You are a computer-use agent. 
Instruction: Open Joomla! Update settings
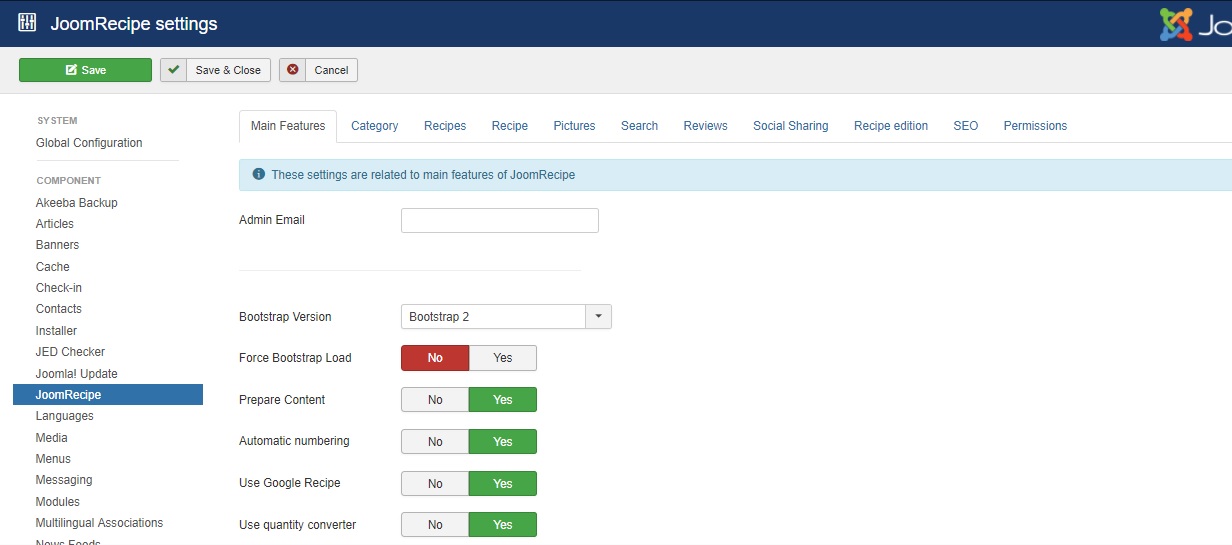click(77, 374)
